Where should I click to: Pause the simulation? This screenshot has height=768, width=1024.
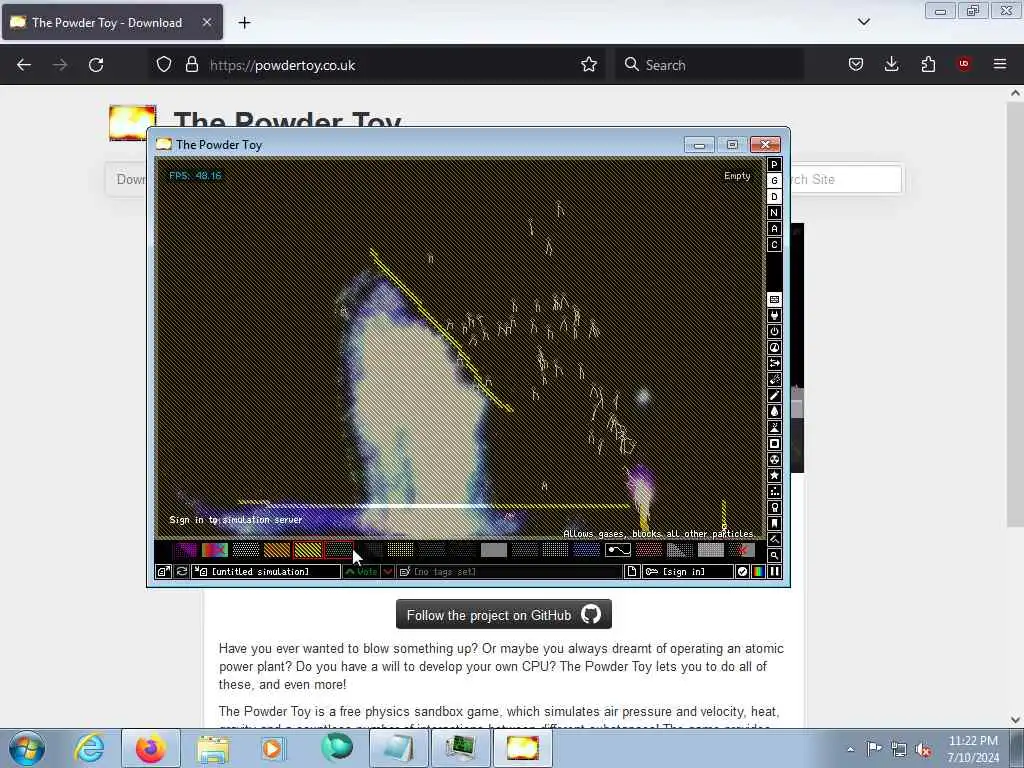tap(774, 571)
